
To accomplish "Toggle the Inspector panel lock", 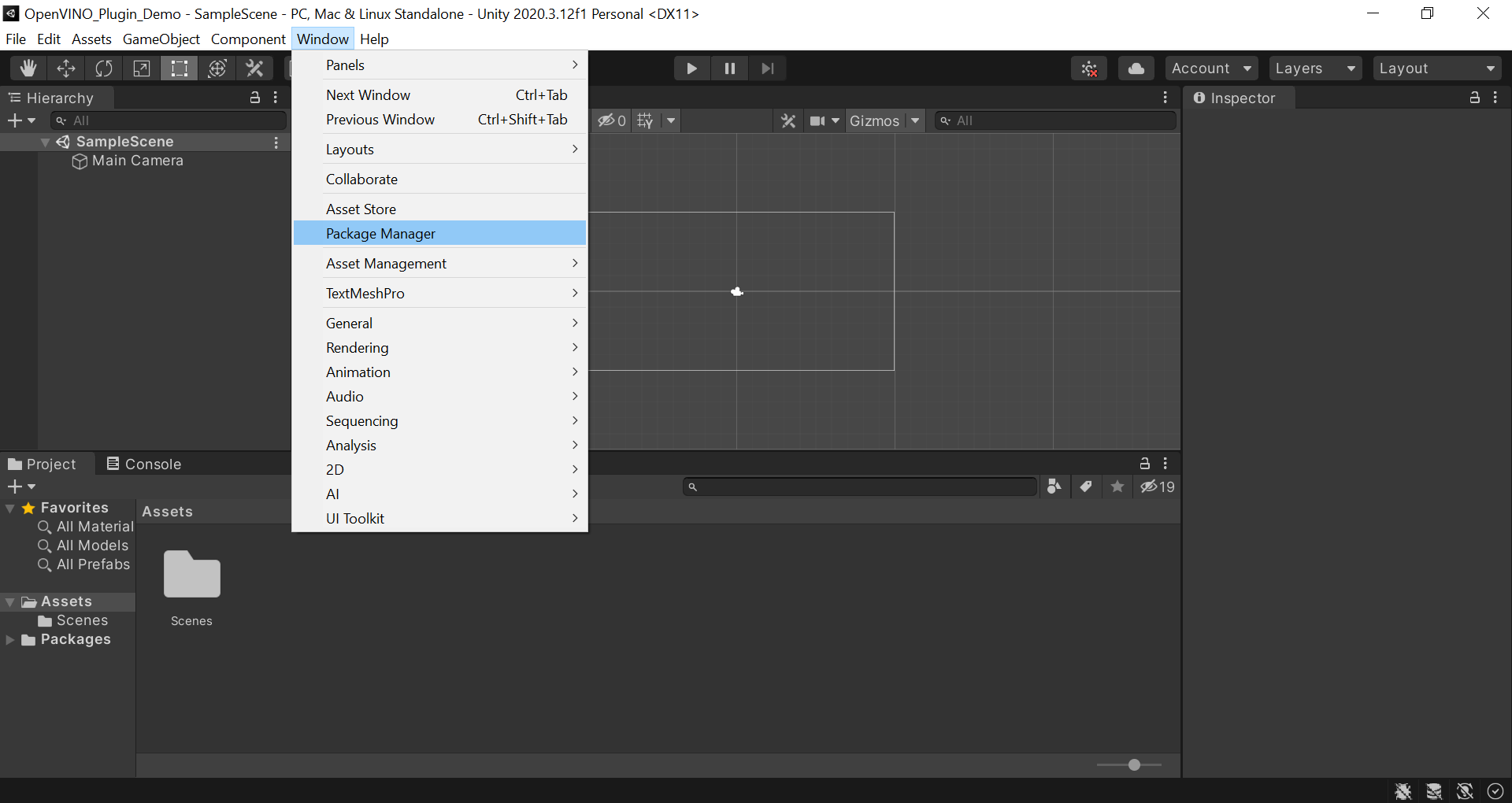I will (1474, 98).
